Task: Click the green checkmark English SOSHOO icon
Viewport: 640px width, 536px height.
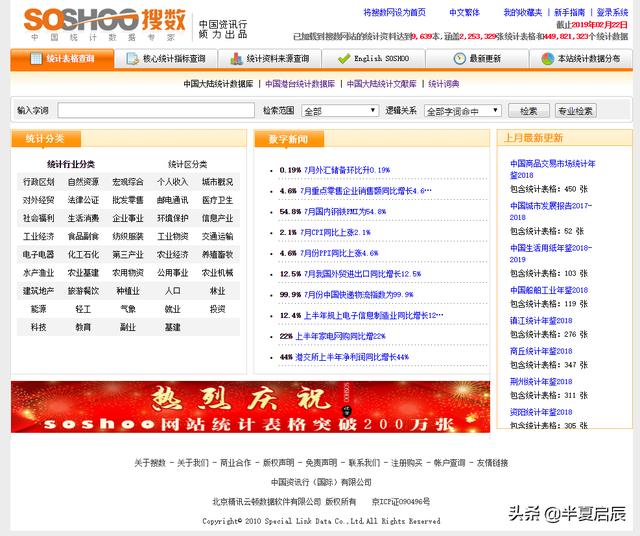Action: tap(343, 59)
